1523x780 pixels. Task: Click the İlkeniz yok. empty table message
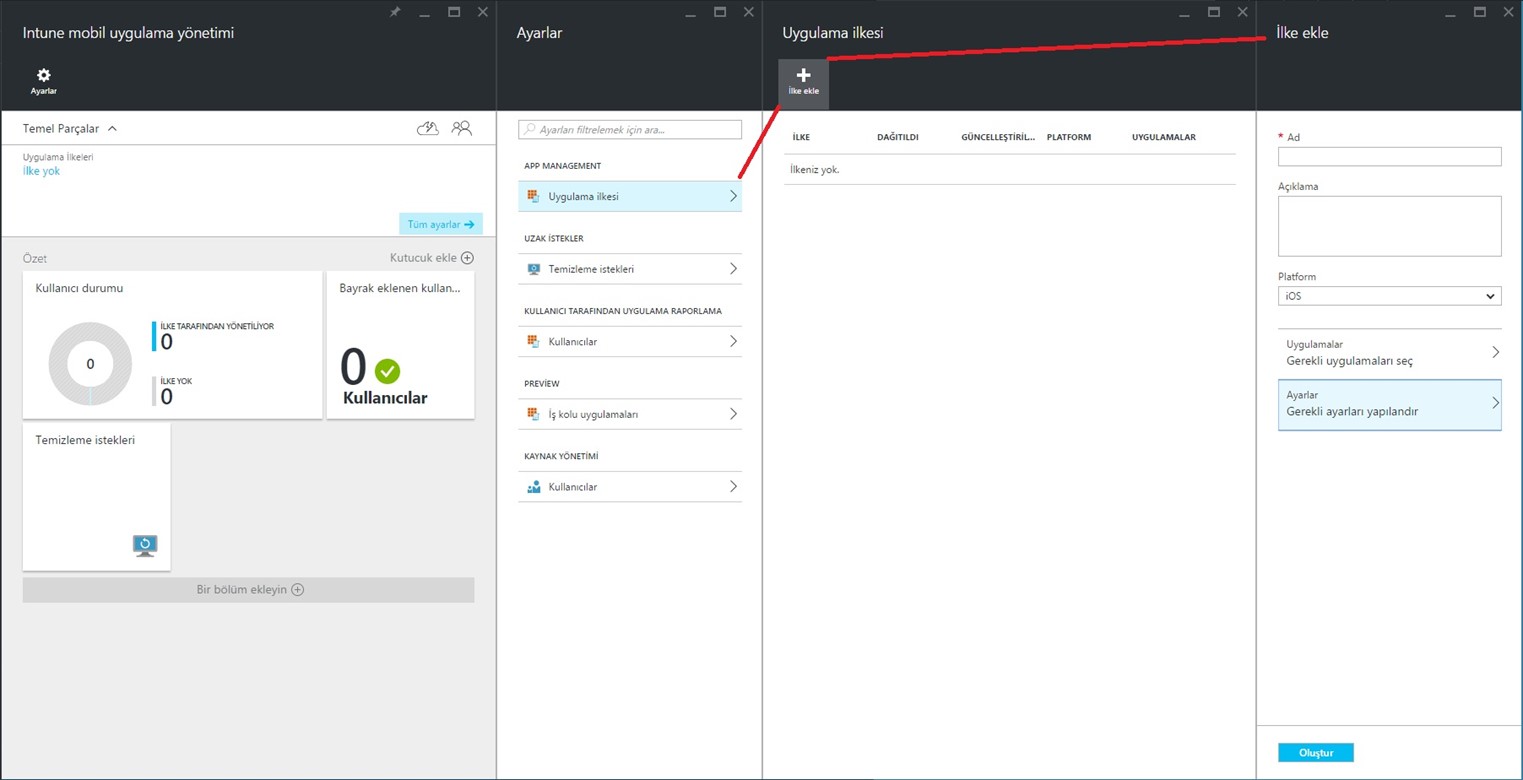(815, 169)
